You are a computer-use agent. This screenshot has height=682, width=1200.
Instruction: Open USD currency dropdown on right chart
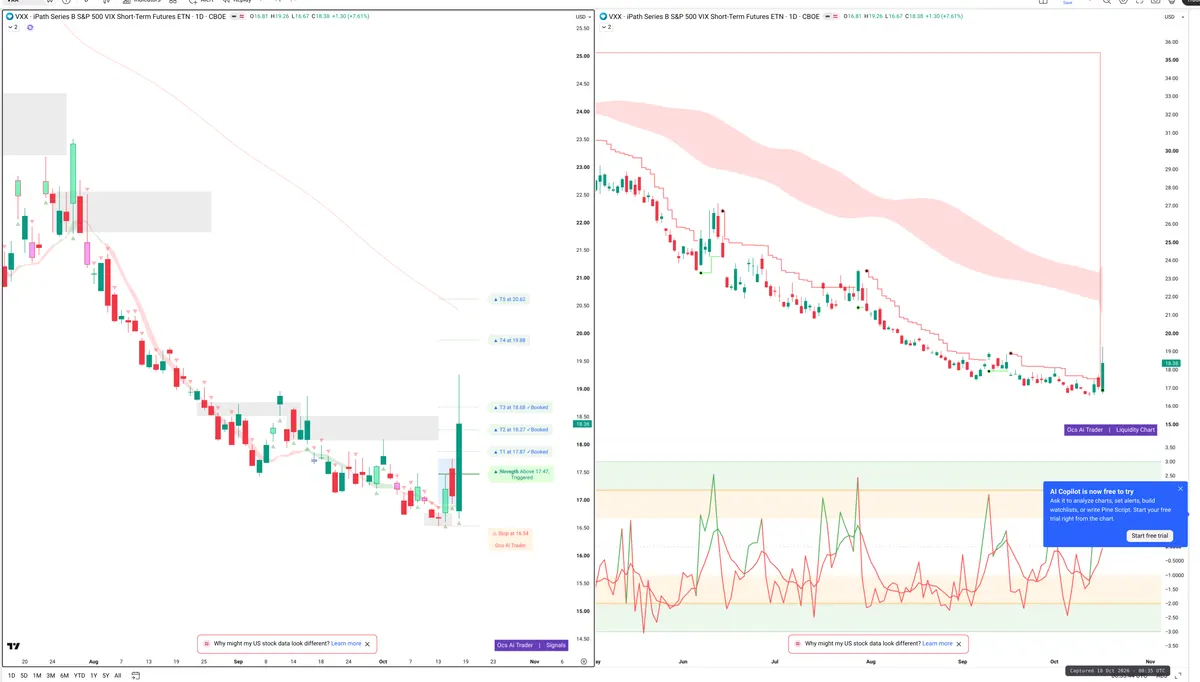[1172, 17]
